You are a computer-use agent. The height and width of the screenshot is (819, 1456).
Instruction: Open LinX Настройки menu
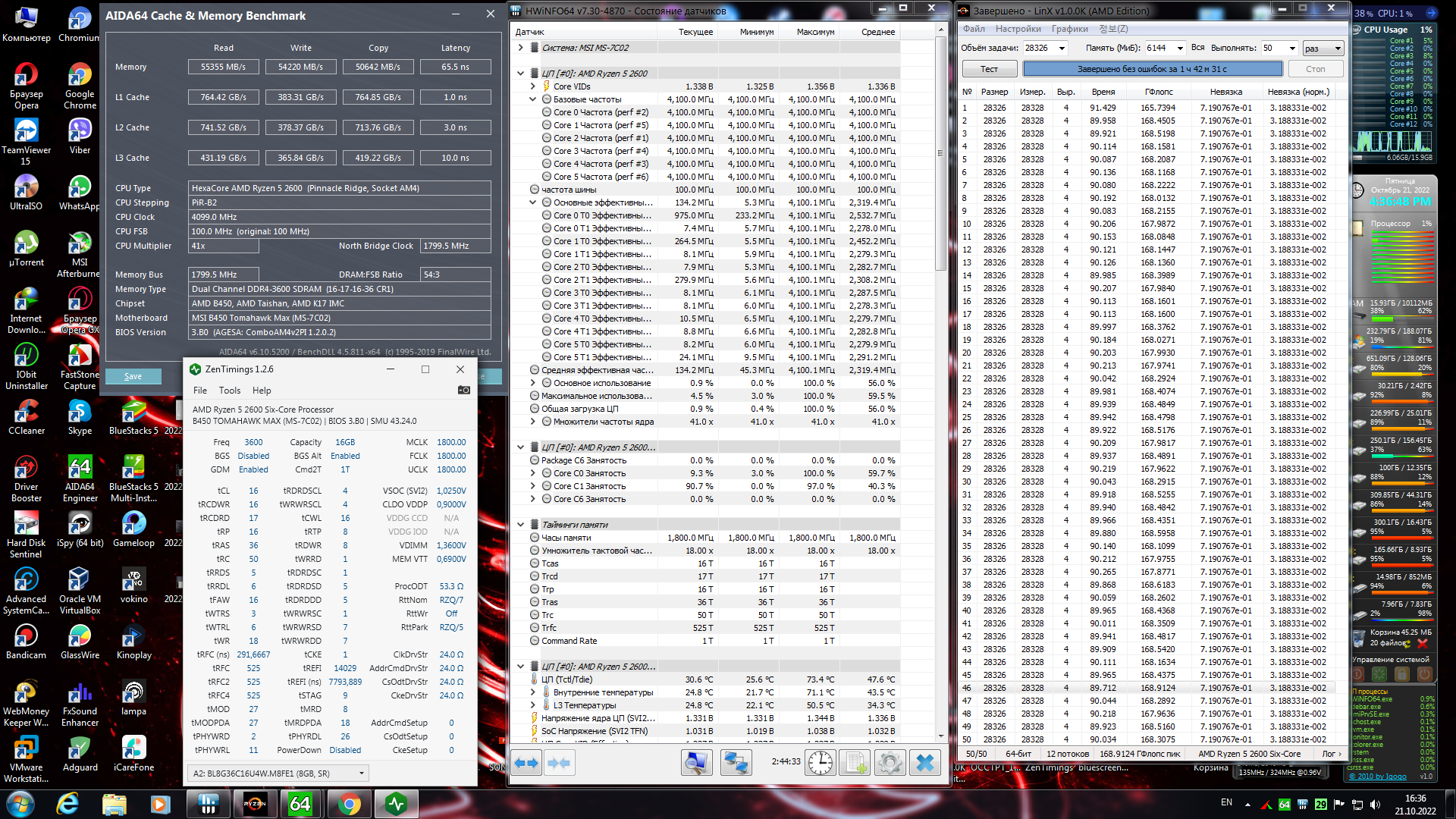pyautogui.click(x=1018, y=29)
